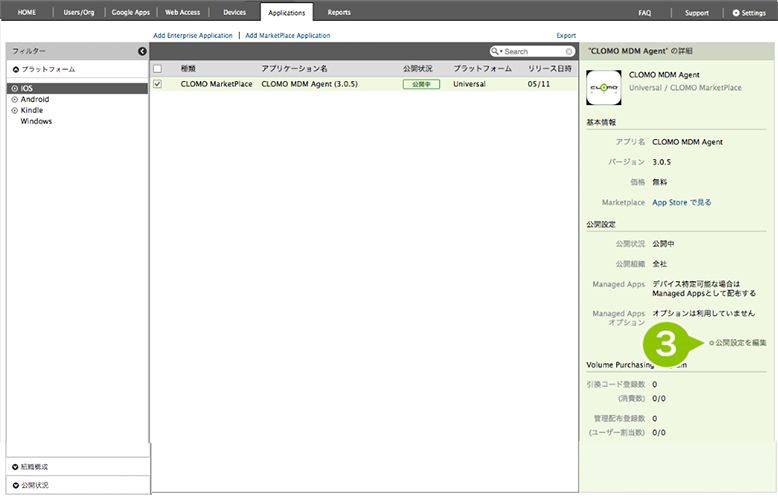Image resolution: width=778 pixels, height=500 pixels.
Task: Uncheck the CLOMO MDM Agent row checkbox
Action: (157, 84)
